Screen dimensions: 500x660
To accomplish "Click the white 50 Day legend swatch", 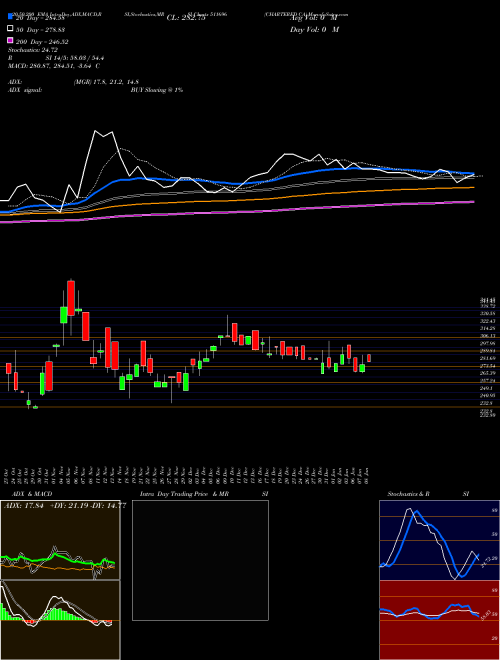I will click(10, 29).
